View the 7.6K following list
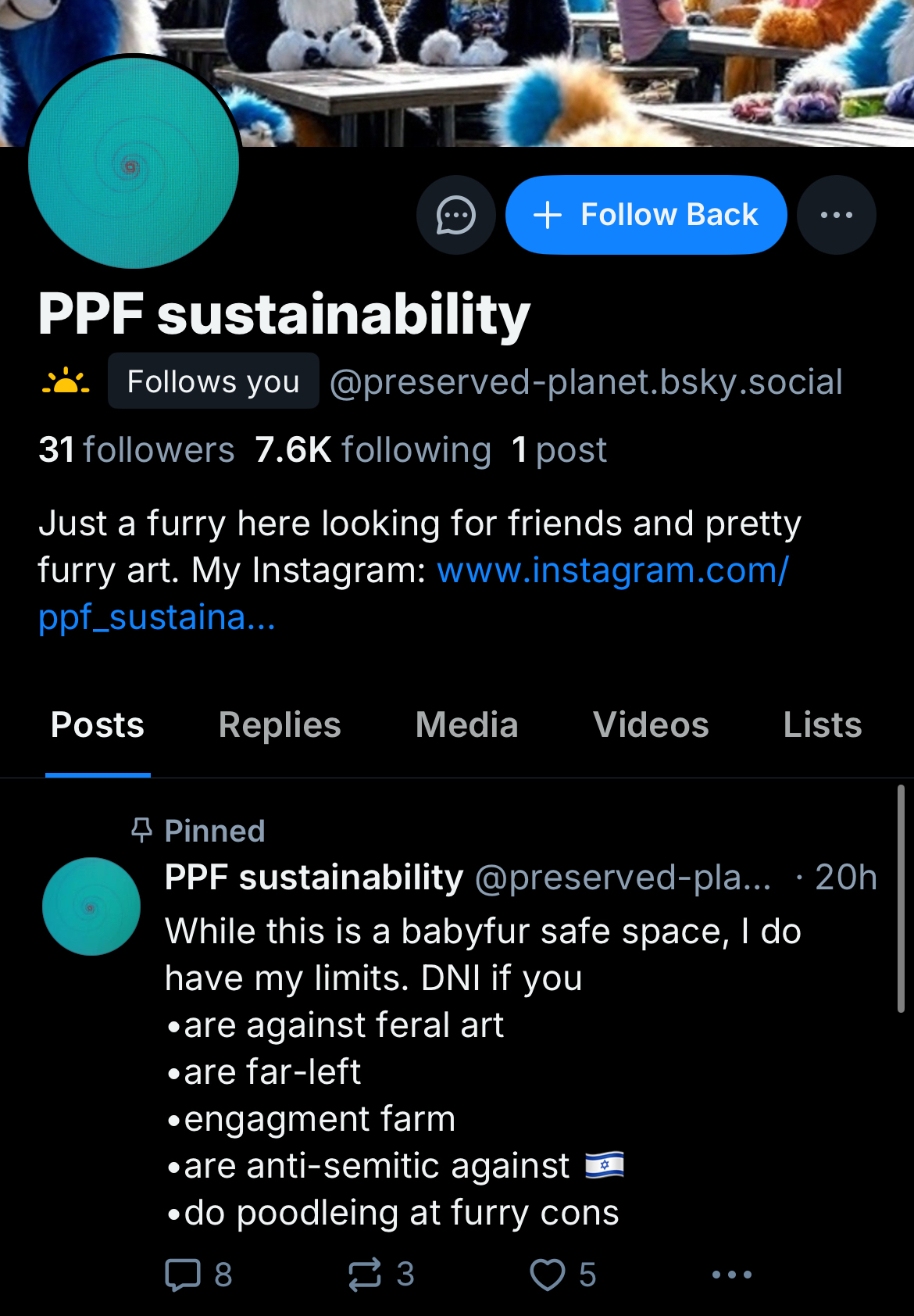914x1316 pixels. [x=373, y=450]
